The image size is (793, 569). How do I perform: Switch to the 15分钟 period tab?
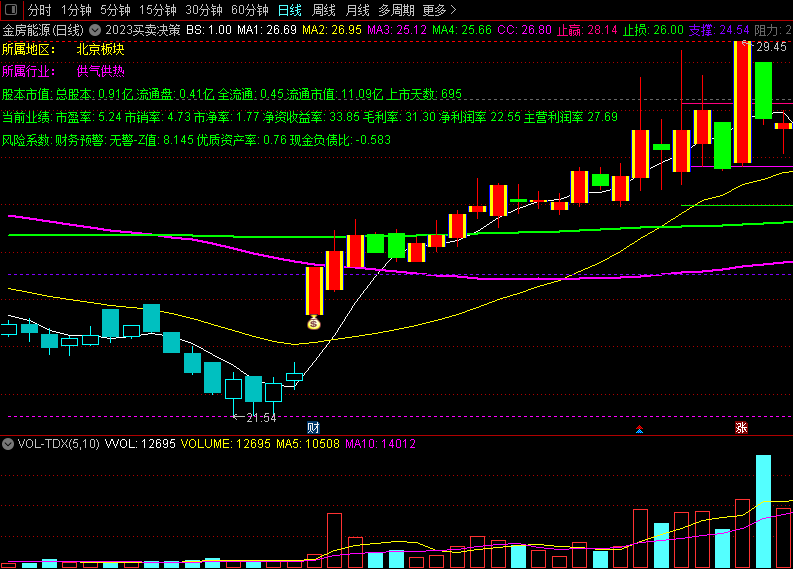tap(158, 10)
